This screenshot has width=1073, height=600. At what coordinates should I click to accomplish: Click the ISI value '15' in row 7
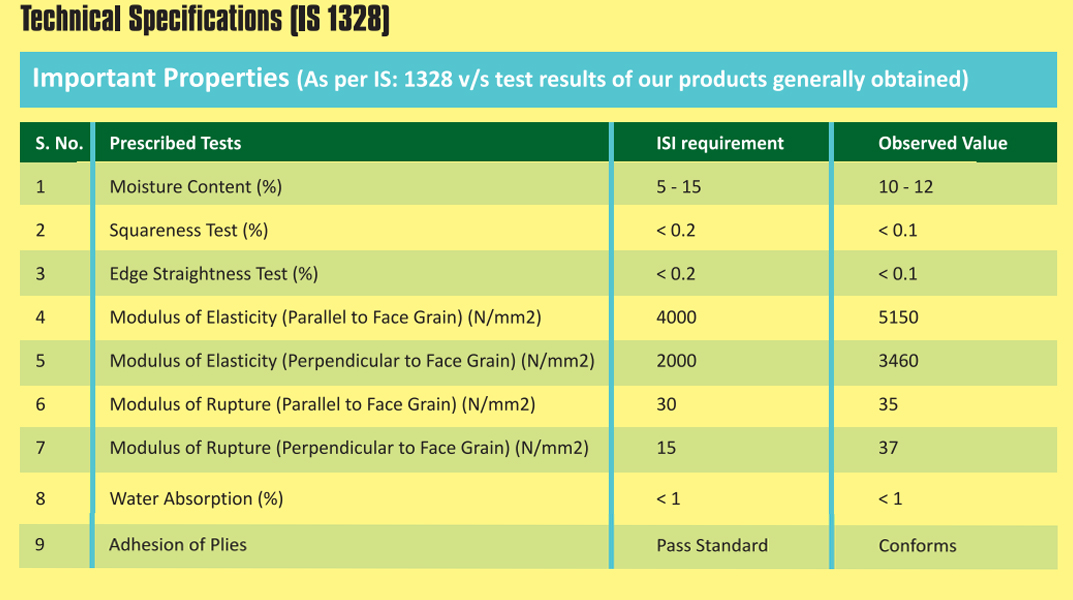tap(667, 448)
